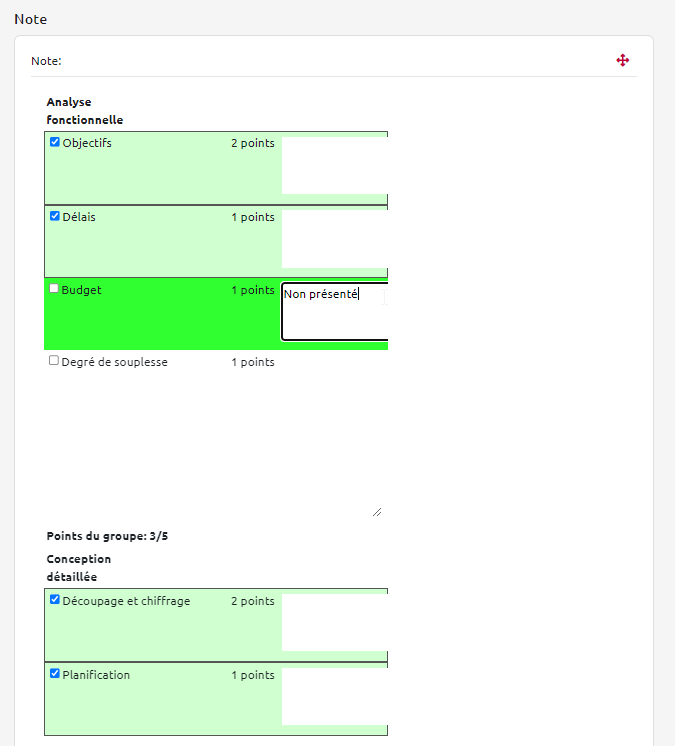The height and width of the screenshot is (746, 675).
Task: Click the "Non présenté" text field
Action: 334,311
